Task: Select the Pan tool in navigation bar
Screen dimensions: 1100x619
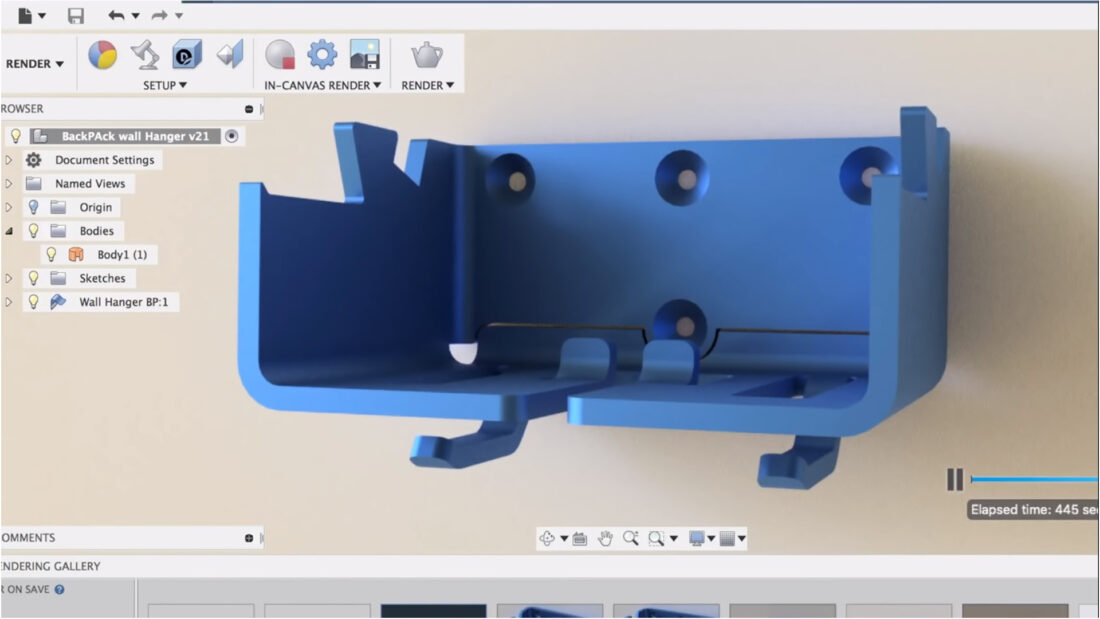Action: tap(606, 538)
